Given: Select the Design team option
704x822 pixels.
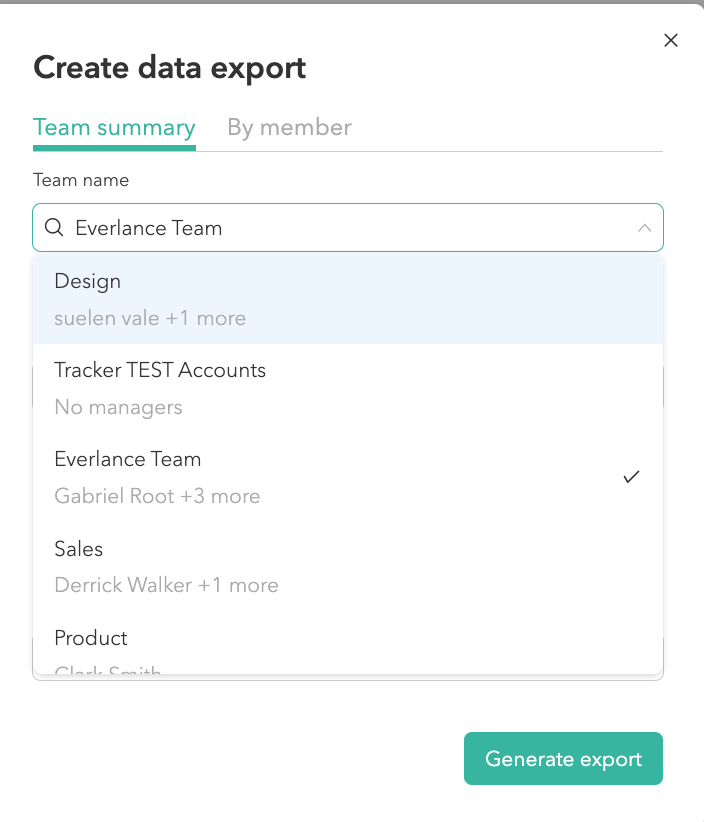Looking at the screenshot, I should (x=88, y=282).
